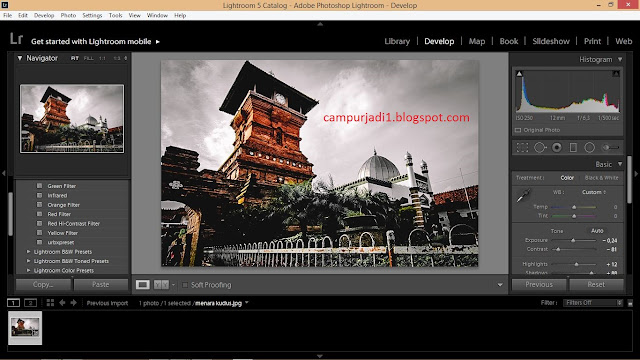Set treatment to Black & White
This screenshot has height=360, width=640.
point(601,178)
